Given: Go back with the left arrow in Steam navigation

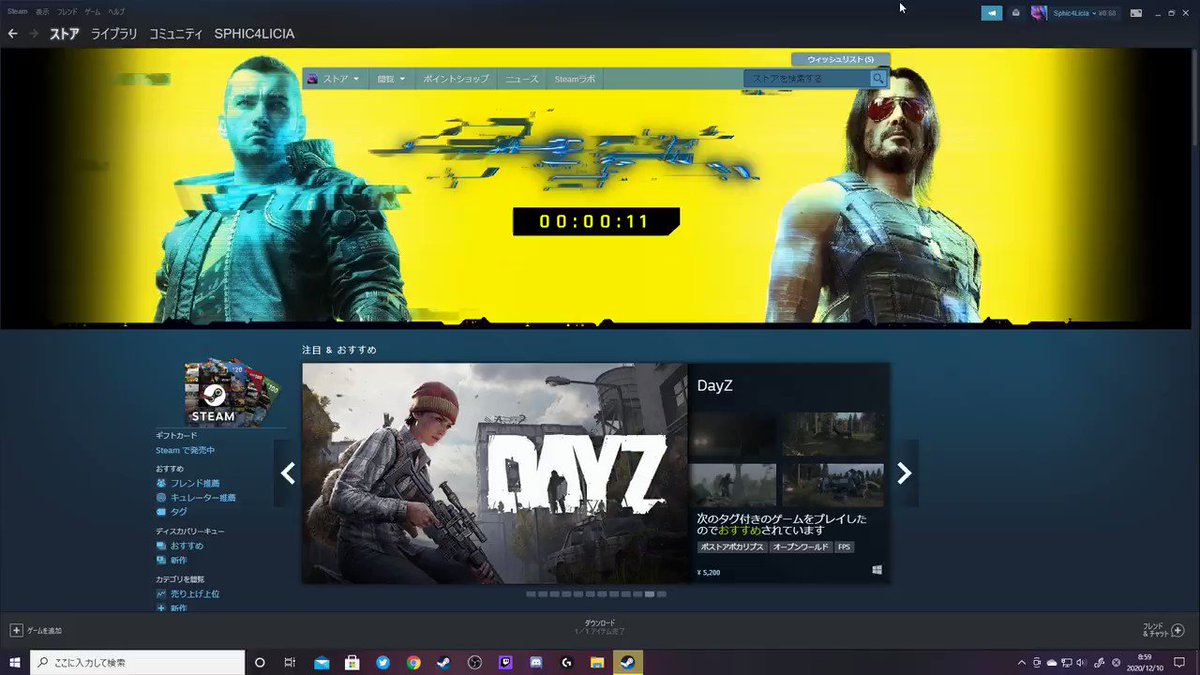Looking at the screenshot, I should click(x=13, y=34).
